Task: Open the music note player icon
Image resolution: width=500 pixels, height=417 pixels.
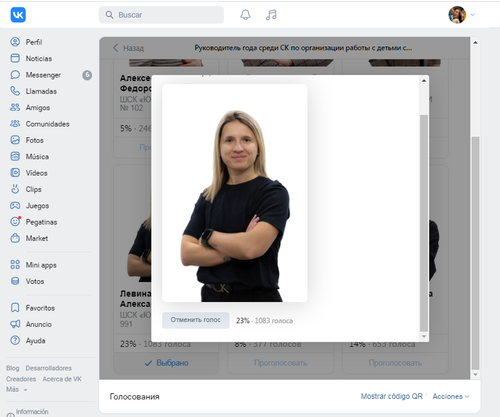Action: click(271, 15)
